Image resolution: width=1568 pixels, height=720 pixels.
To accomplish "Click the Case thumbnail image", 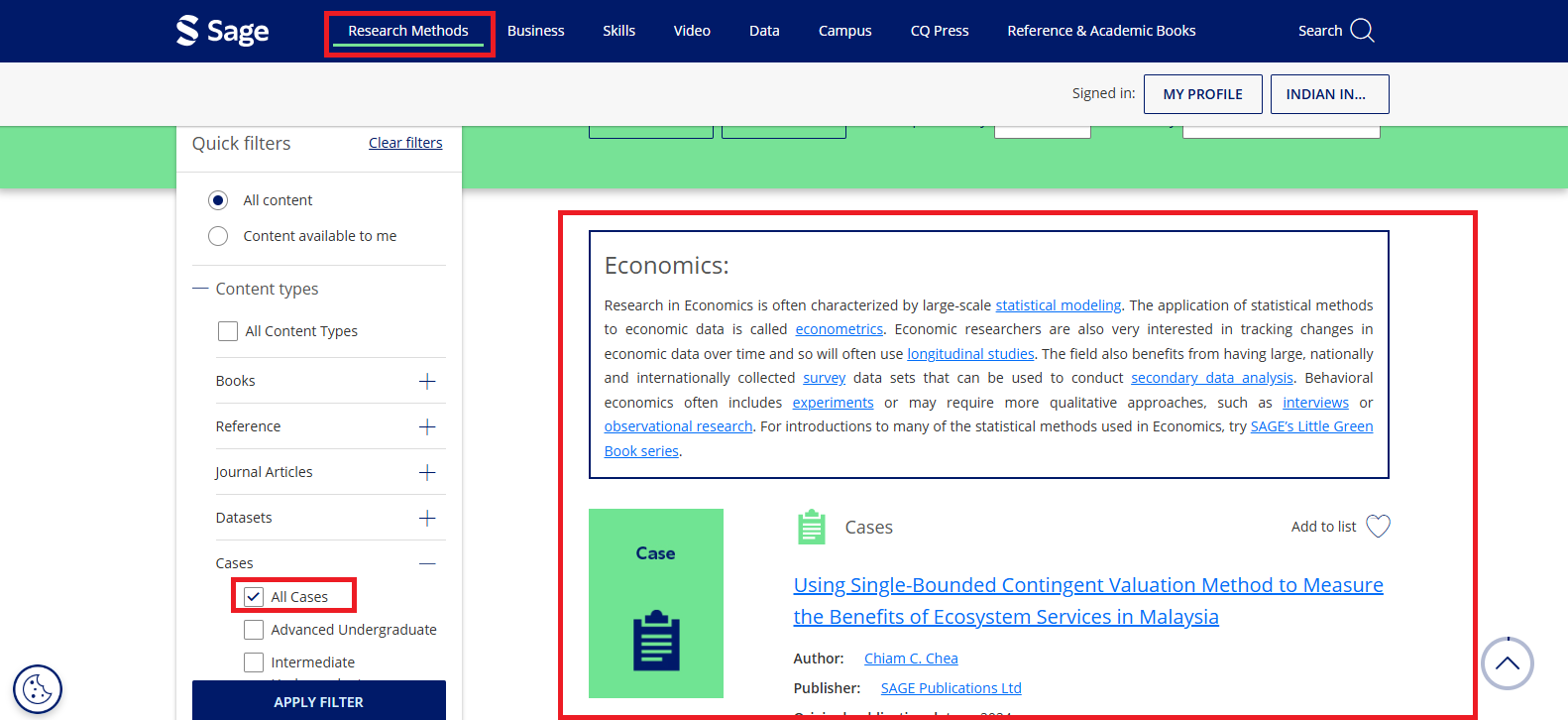I will point(655,603).
